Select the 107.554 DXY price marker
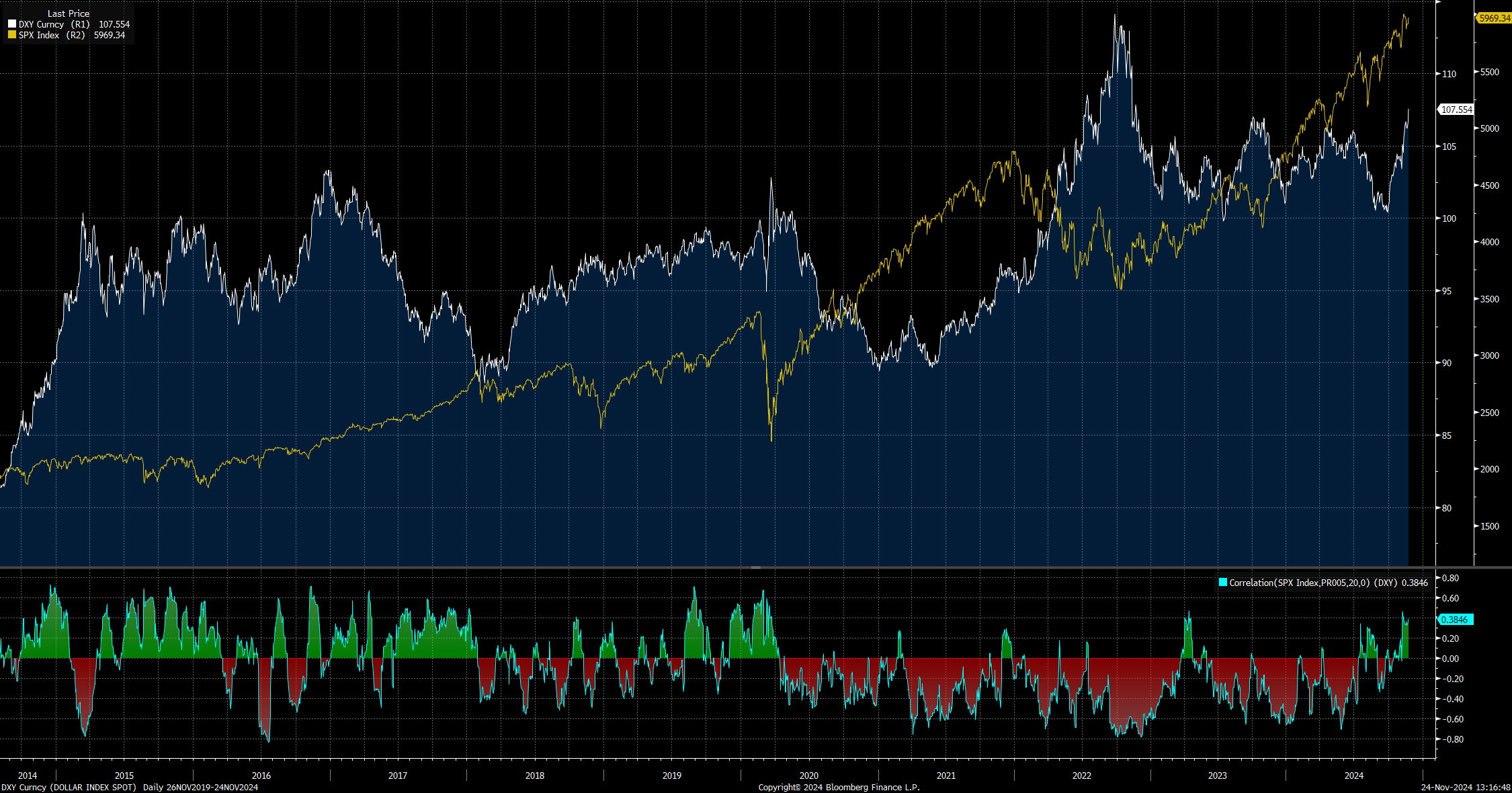1512x793 pixels. [x=1456, y=110]
